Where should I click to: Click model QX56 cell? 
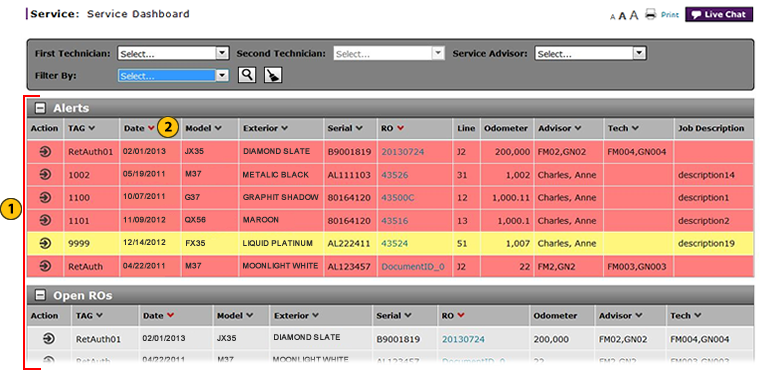tap(195, 220)
